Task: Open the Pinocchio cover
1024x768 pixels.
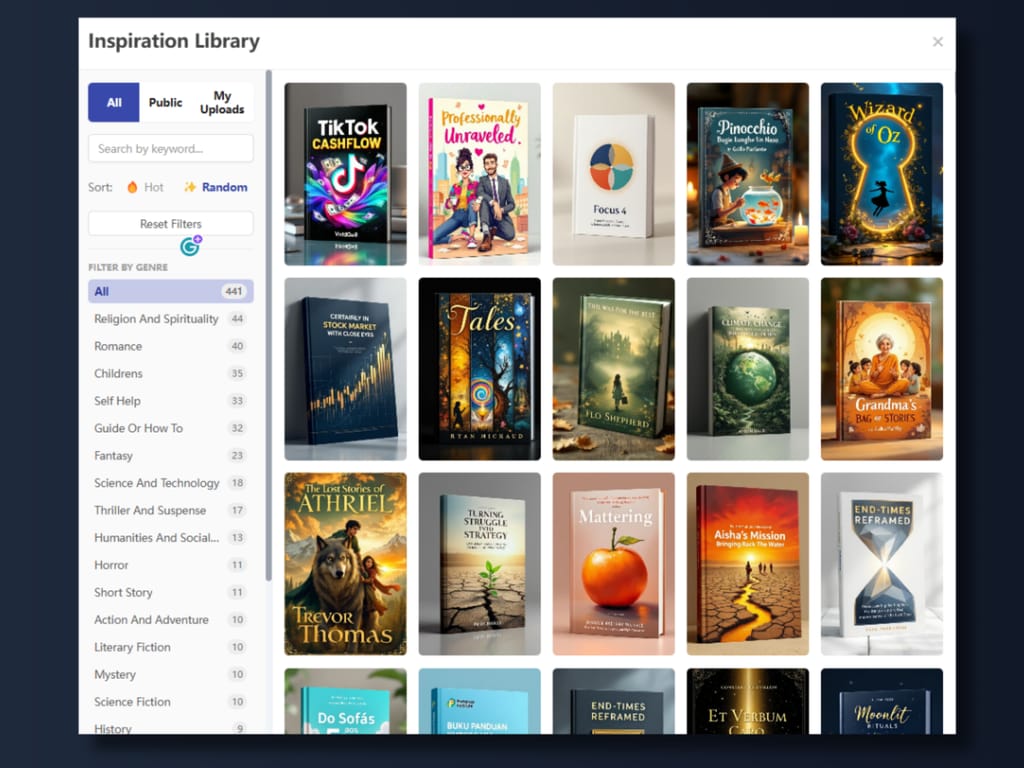Action: click(748, 174)
